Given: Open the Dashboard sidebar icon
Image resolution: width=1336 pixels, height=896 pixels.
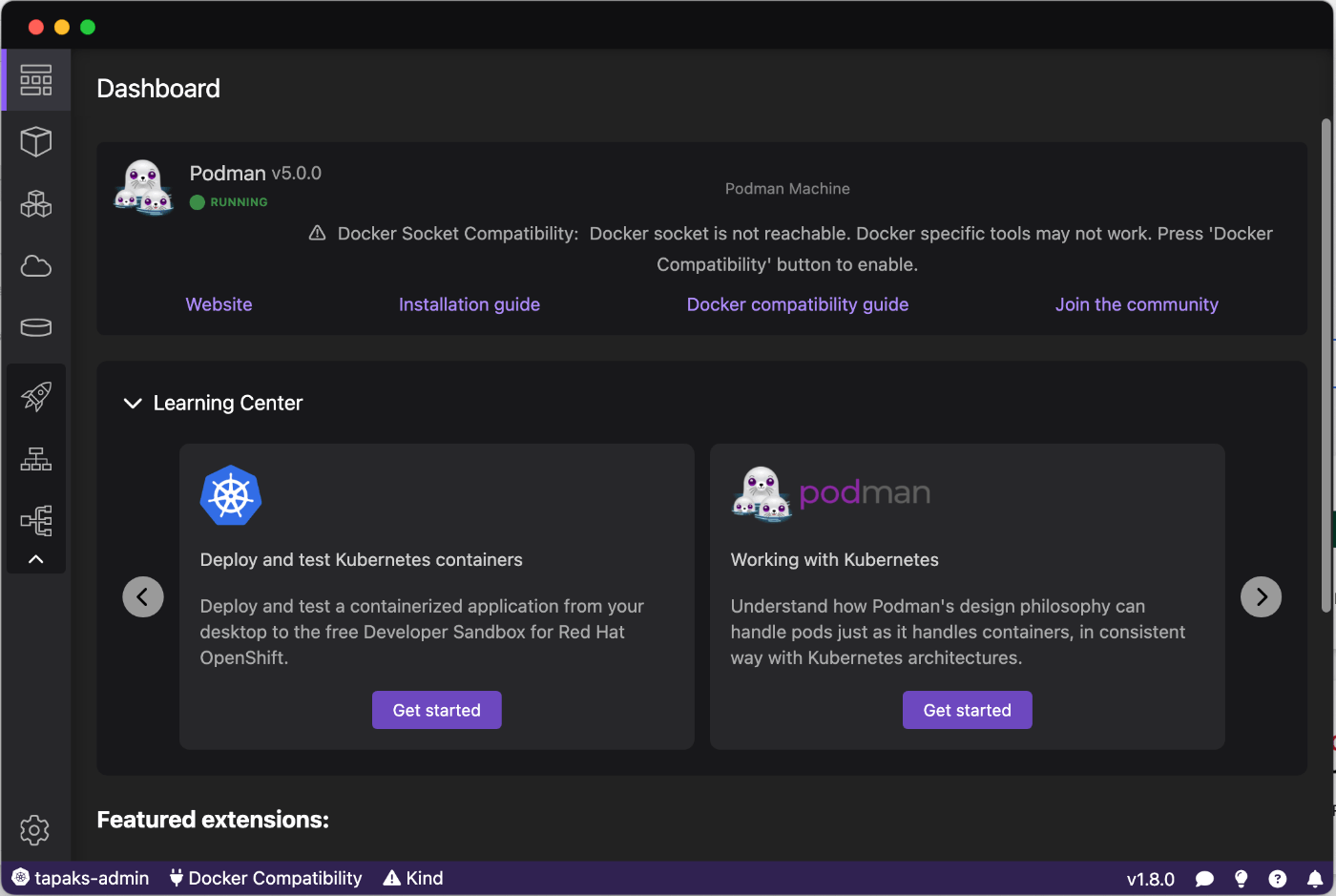Looking at the screenshot, I should tap(36, 80).
